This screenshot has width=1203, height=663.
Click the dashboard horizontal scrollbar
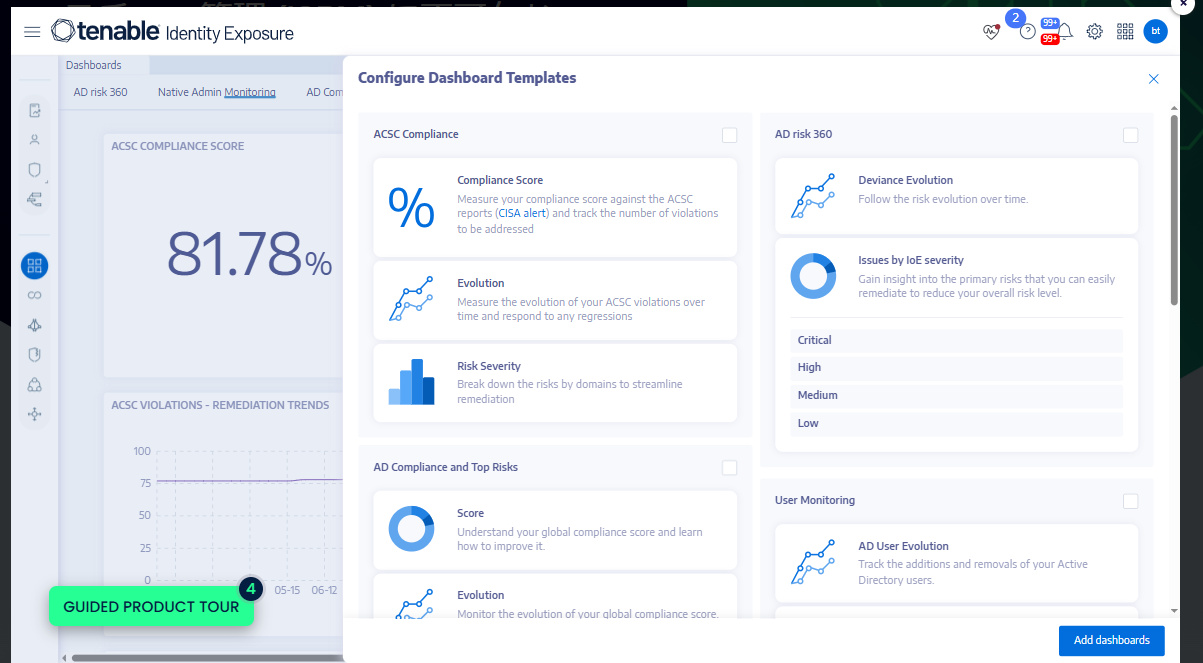[205, 657]
